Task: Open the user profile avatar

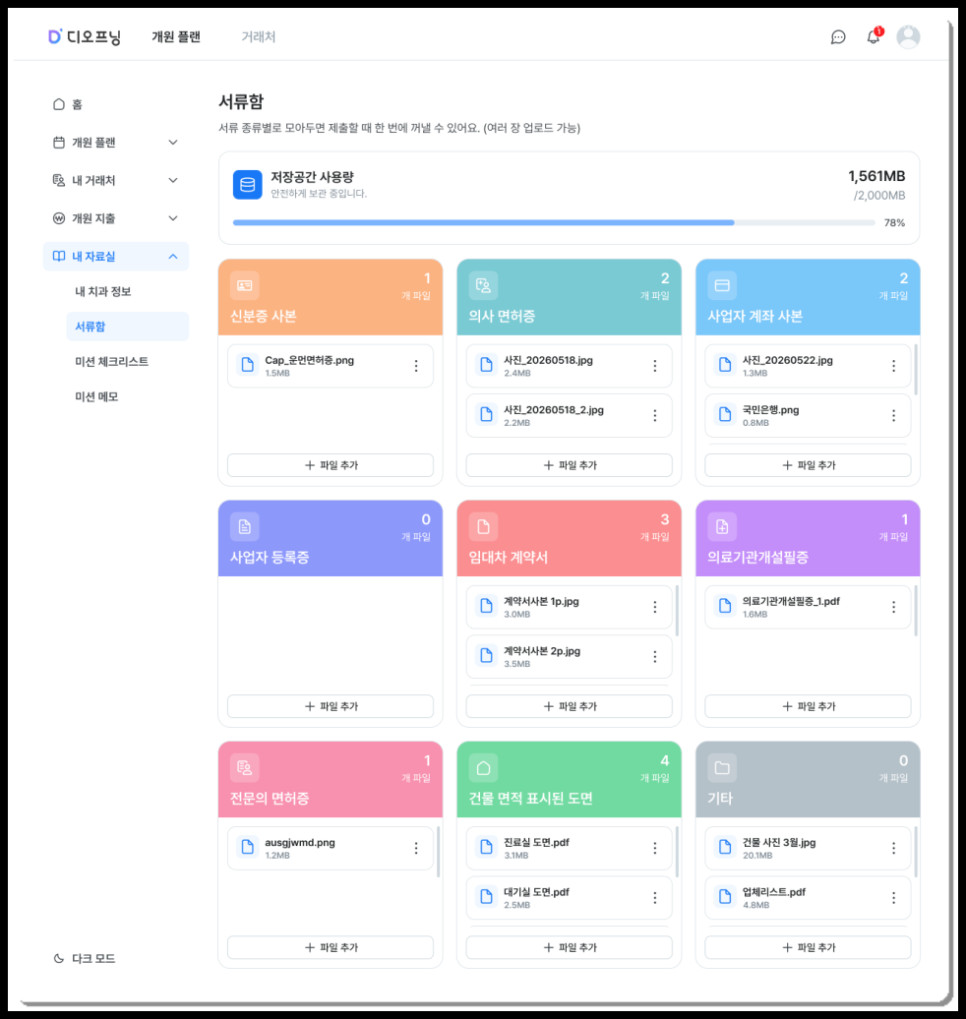Action: click(908, 37)
